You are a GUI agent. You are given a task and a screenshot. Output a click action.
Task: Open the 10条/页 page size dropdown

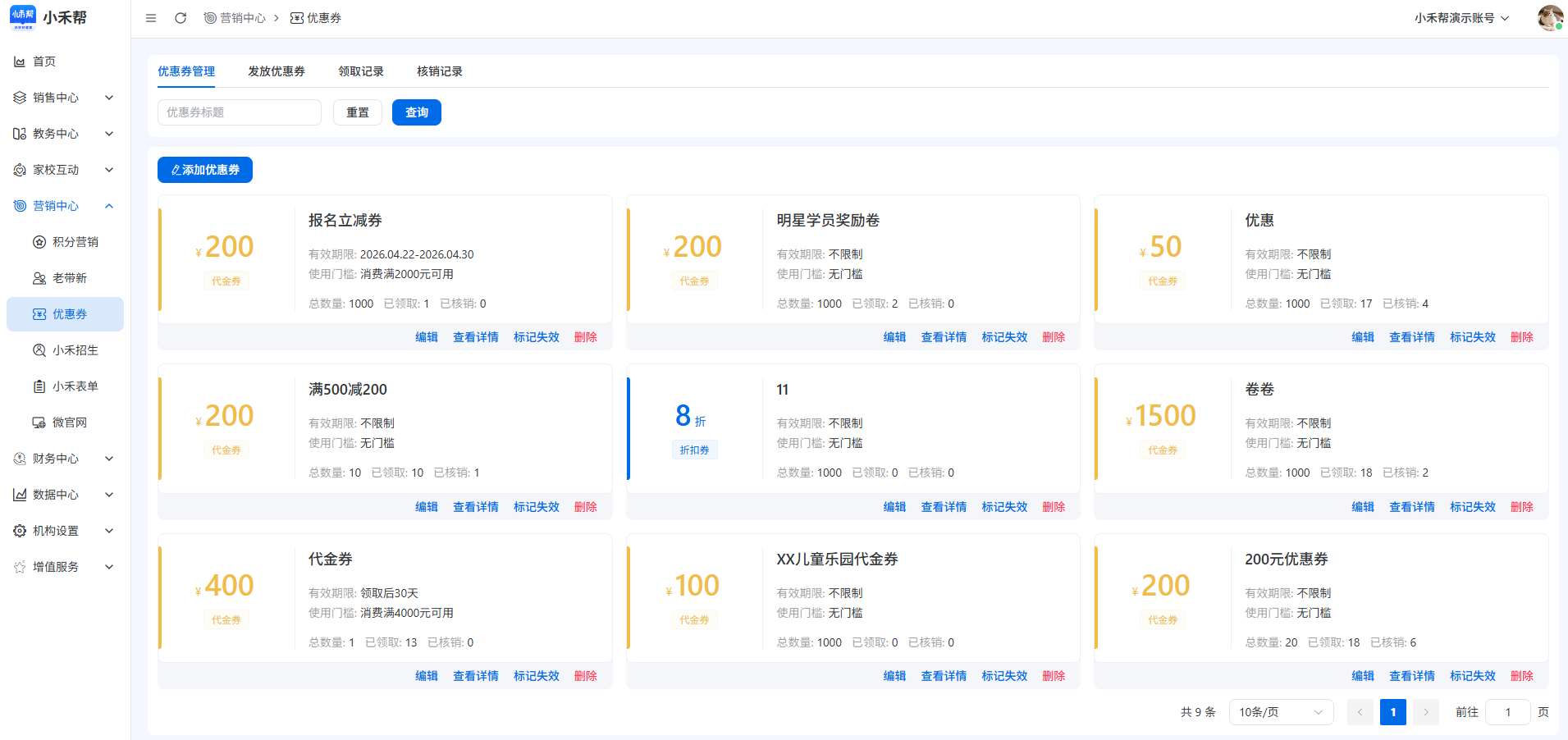1280,712
